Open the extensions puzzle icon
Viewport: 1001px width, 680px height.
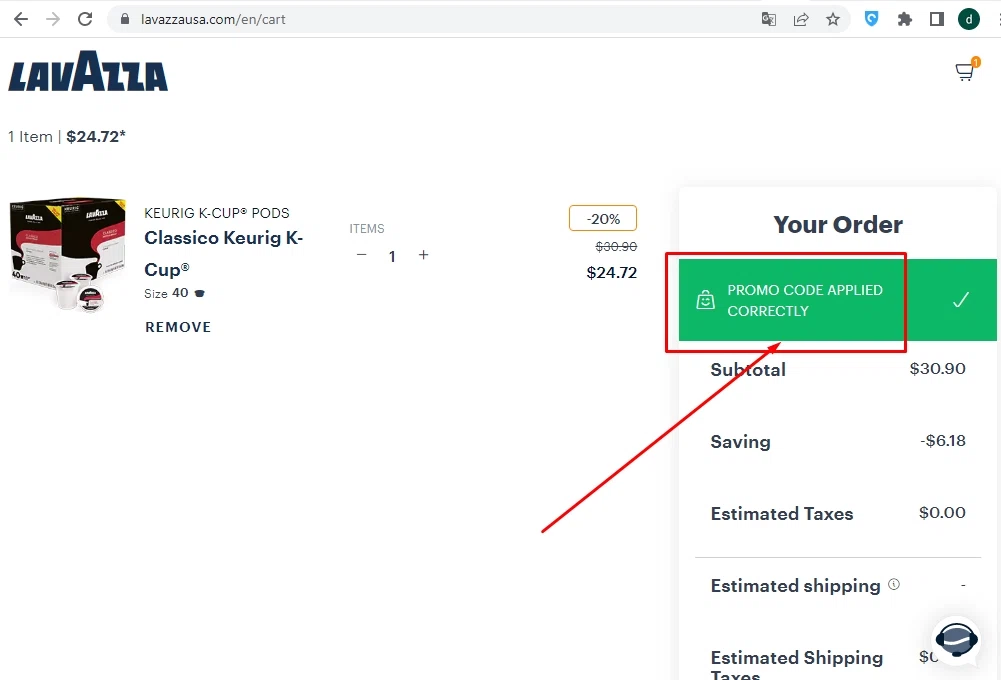tap(905, 19)
